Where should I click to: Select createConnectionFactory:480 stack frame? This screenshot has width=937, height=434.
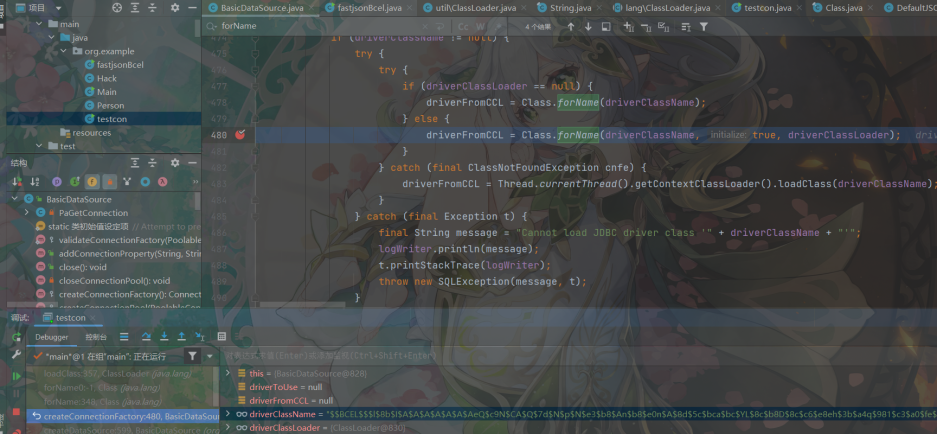(x=121, y=416)
